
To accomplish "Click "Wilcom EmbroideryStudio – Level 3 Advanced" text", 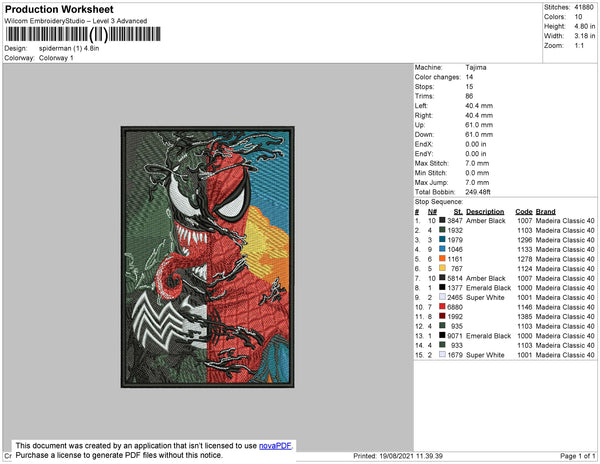I will pos(76,21).
